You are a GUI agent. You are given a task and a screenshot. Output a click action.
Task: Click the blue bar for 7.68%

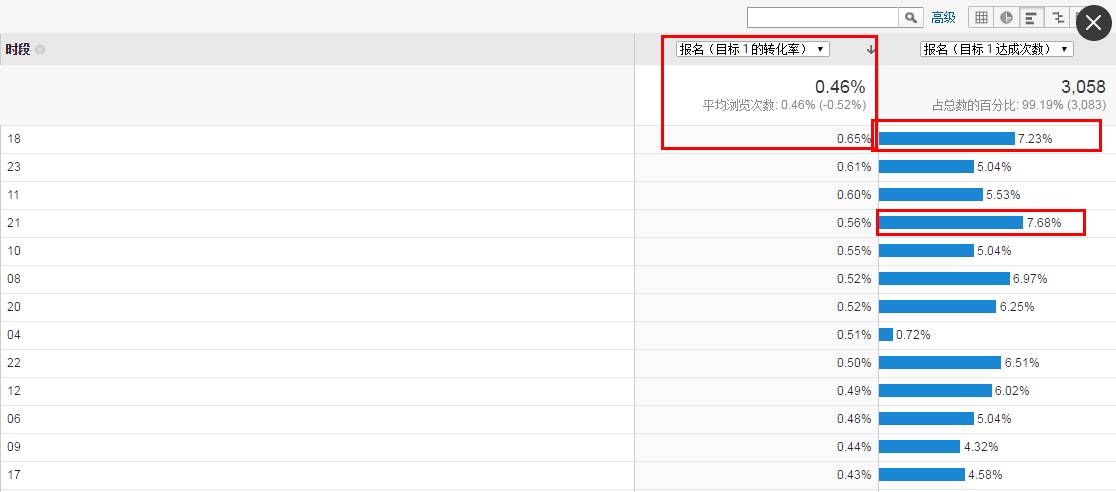950,223
